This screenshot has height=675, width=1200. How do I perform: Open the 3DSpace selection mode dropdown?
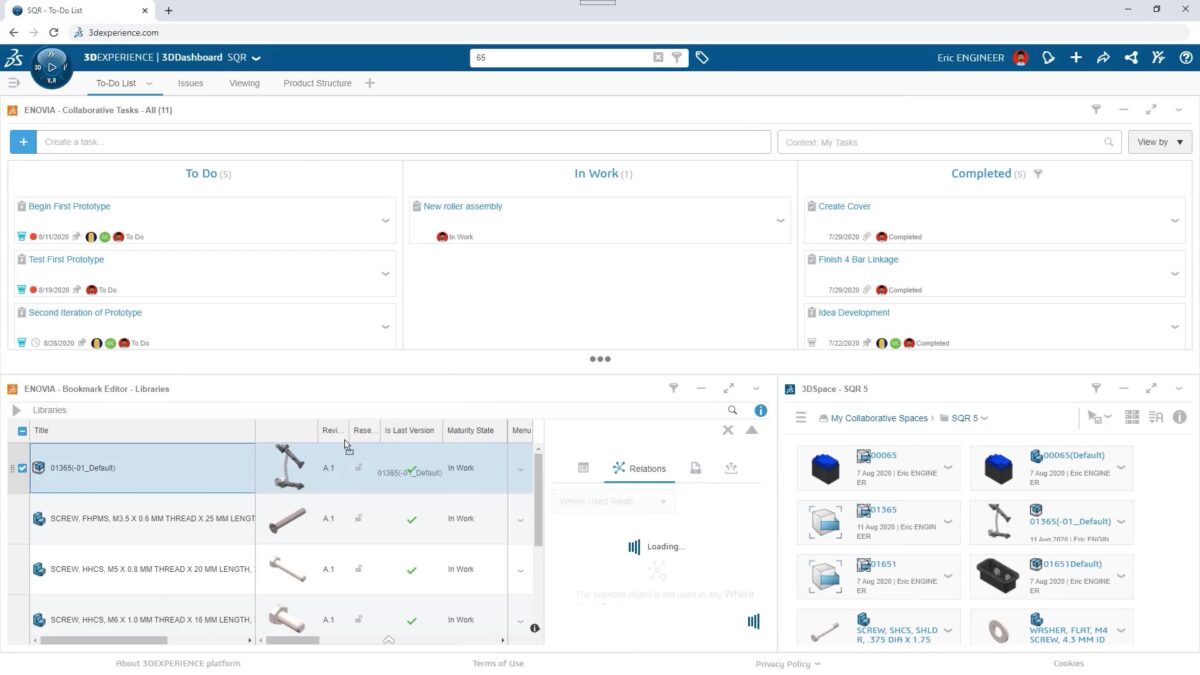pos(1100,417)
